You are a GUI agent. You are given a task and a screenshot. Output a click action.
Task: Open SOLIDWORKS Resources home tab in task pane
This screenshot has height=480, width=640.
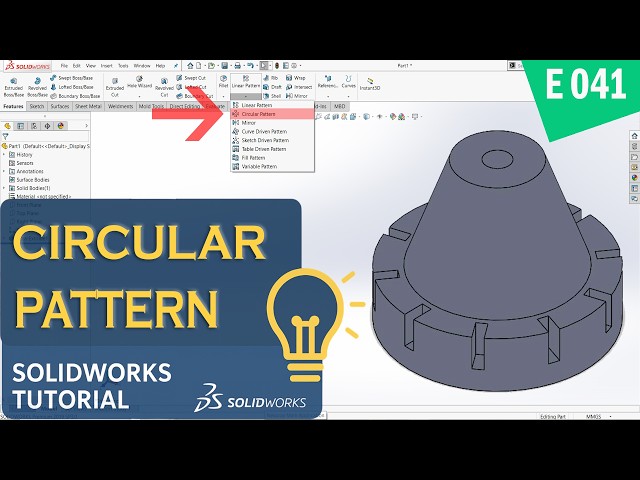(x=634, y=136)
